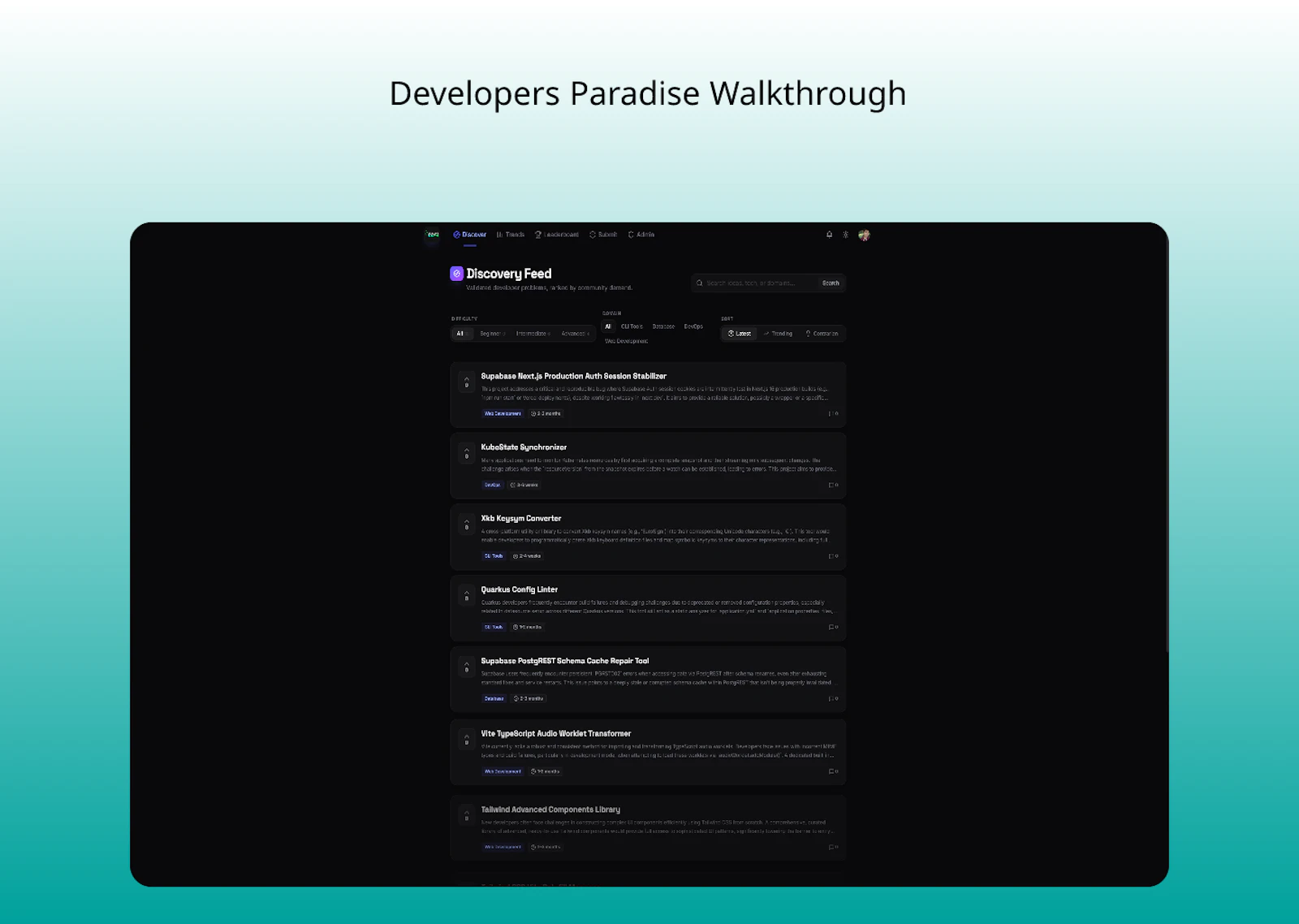Filter domain by Web Development
Screen dimensions: 1299x924
pyautogui.click(x=626, y=341)
